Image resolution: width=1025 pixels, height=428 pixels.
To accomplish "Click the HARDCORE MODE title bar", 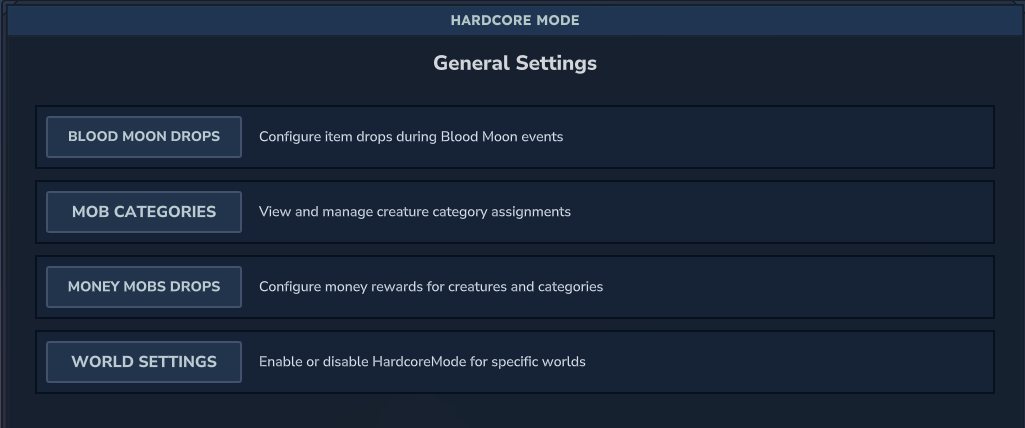I will pyautogui.click(x=514, y=20).
